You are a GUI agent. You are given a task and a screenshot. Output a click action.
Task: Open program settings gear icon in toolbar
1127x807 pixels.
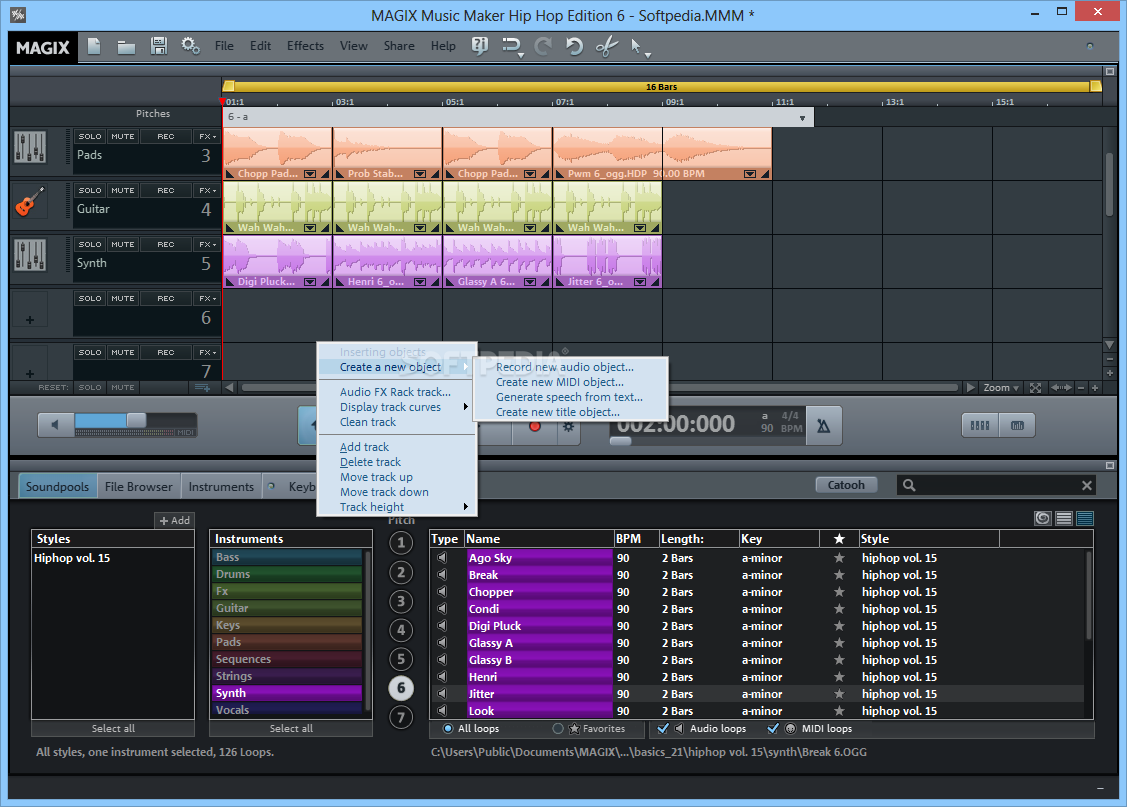pyautogui.click(x=190, y=46)
